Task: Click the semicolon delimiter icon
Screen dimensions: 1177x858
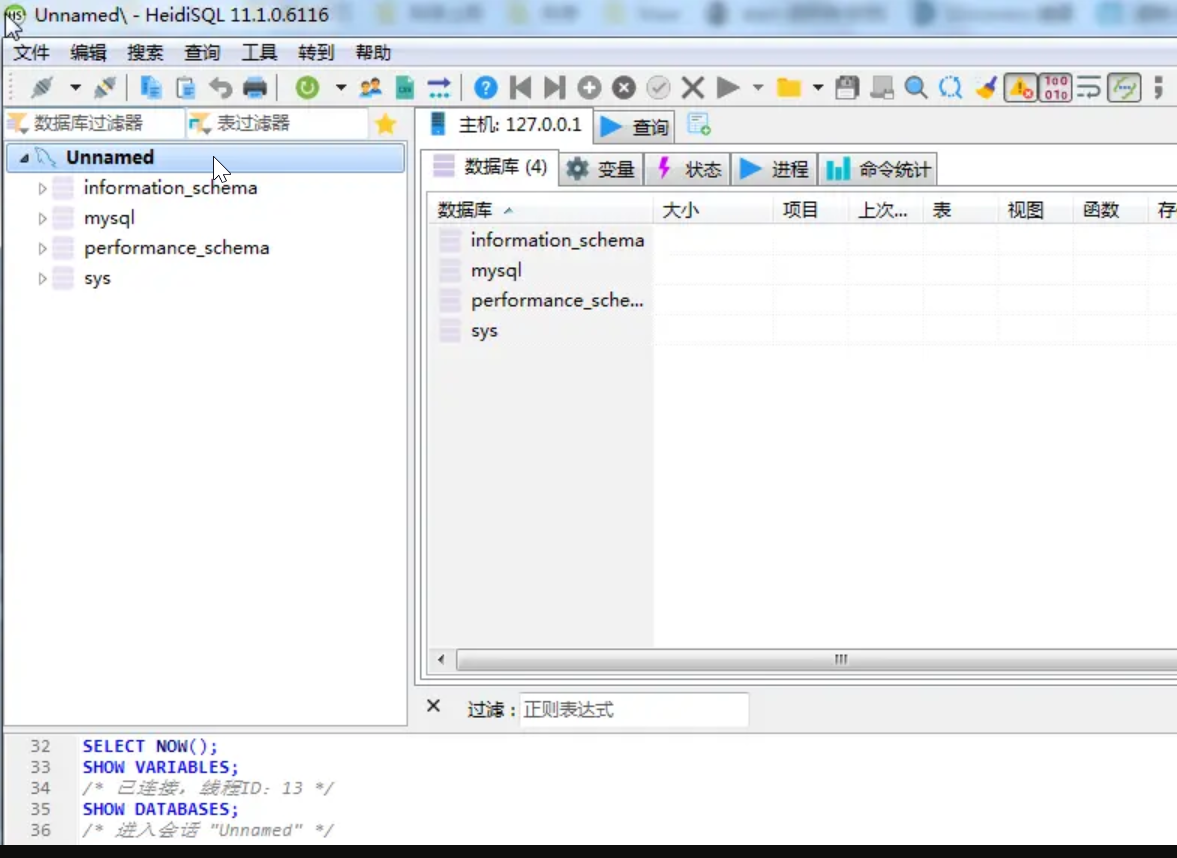Action: click(1158, 88)
